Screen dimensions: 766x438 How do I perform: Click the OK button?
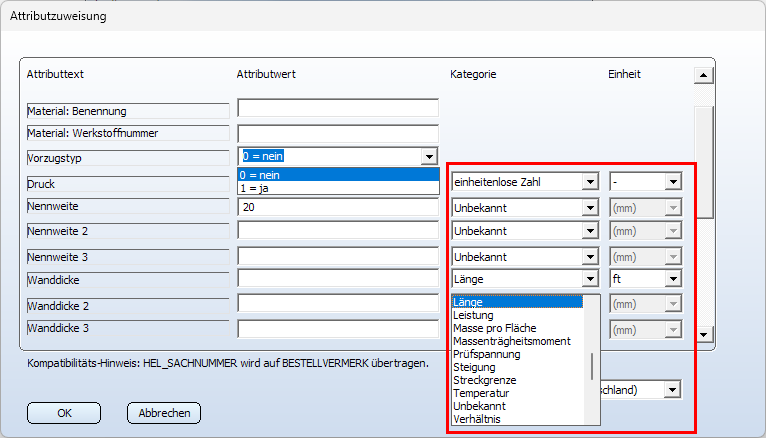point(64,413)
